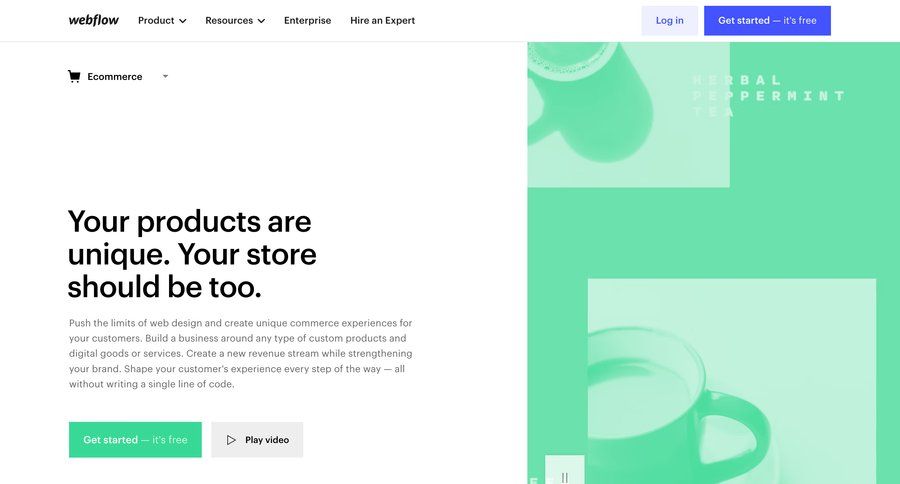The height and width of the screenshot is (484, 900).
Task: Expand the Ecommerce section dropdown arrow
Action: pyautogui.click(x=165, y=76)
